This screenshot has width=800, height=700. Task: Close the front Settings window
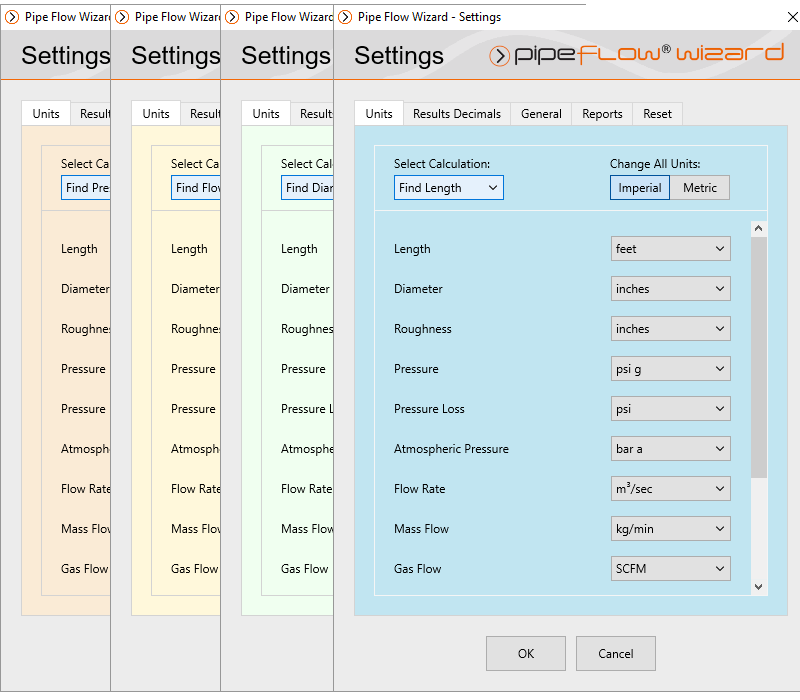coord(792,17)
